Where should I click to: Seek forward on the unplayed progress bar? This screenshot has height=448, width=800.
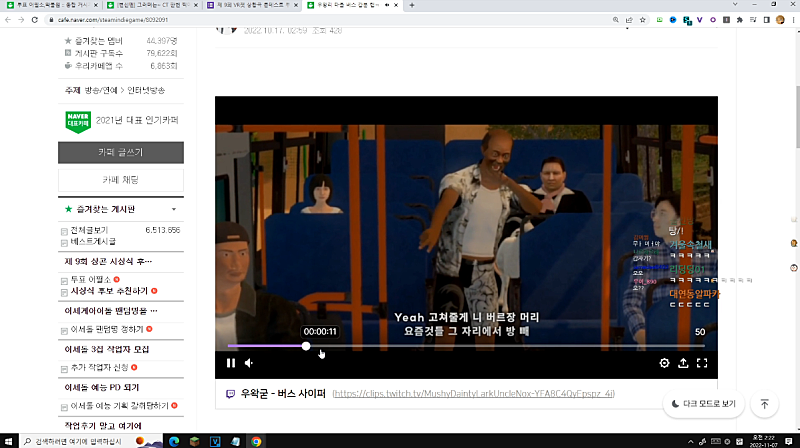tap(505, 346)
